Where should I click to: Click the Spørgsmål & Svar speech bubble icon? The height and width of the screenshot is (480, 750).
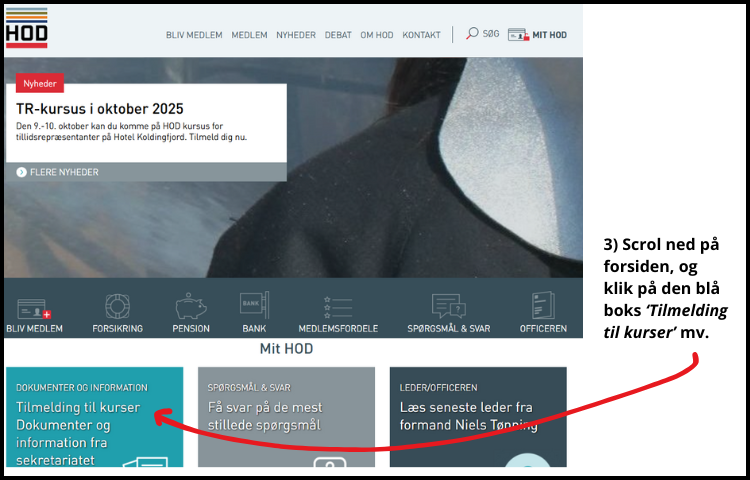[x=449, y=306]
